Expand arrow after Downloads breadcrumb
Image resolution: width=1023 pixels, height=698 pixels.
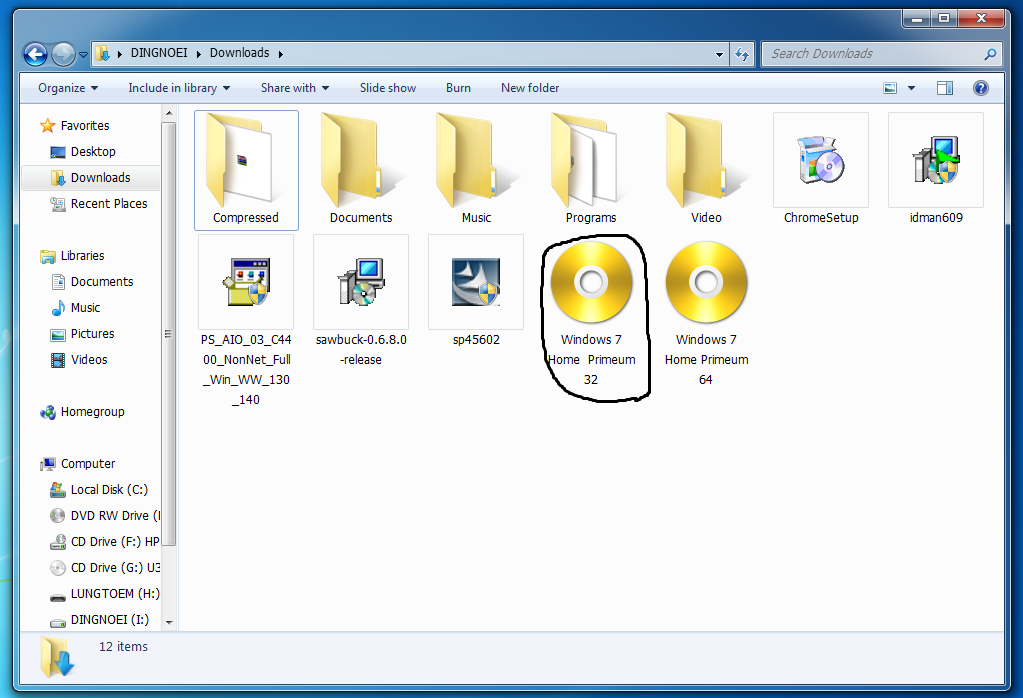point(281,54)
